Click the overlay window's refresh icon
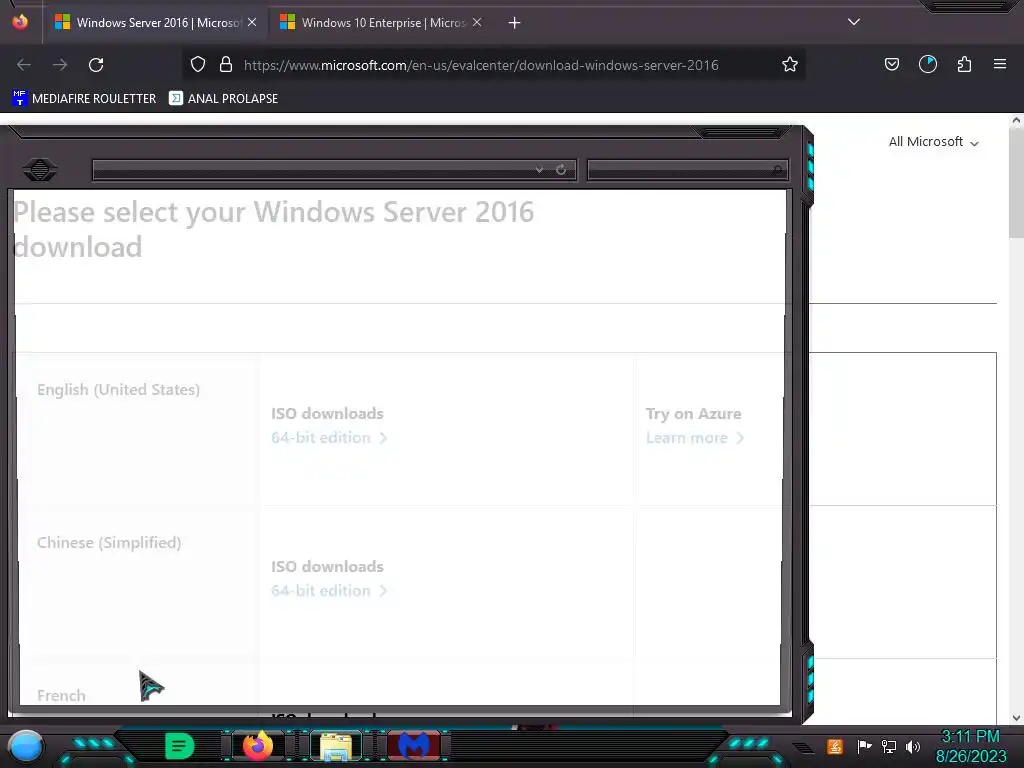The image size is (1024, 768). coord(561,170)
